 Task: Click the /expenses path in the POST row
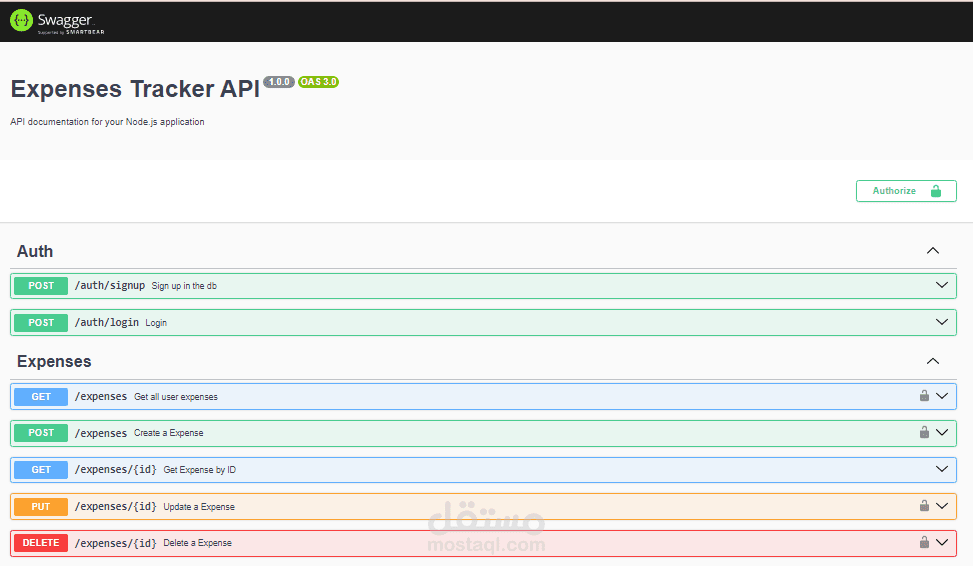point(101,433)
